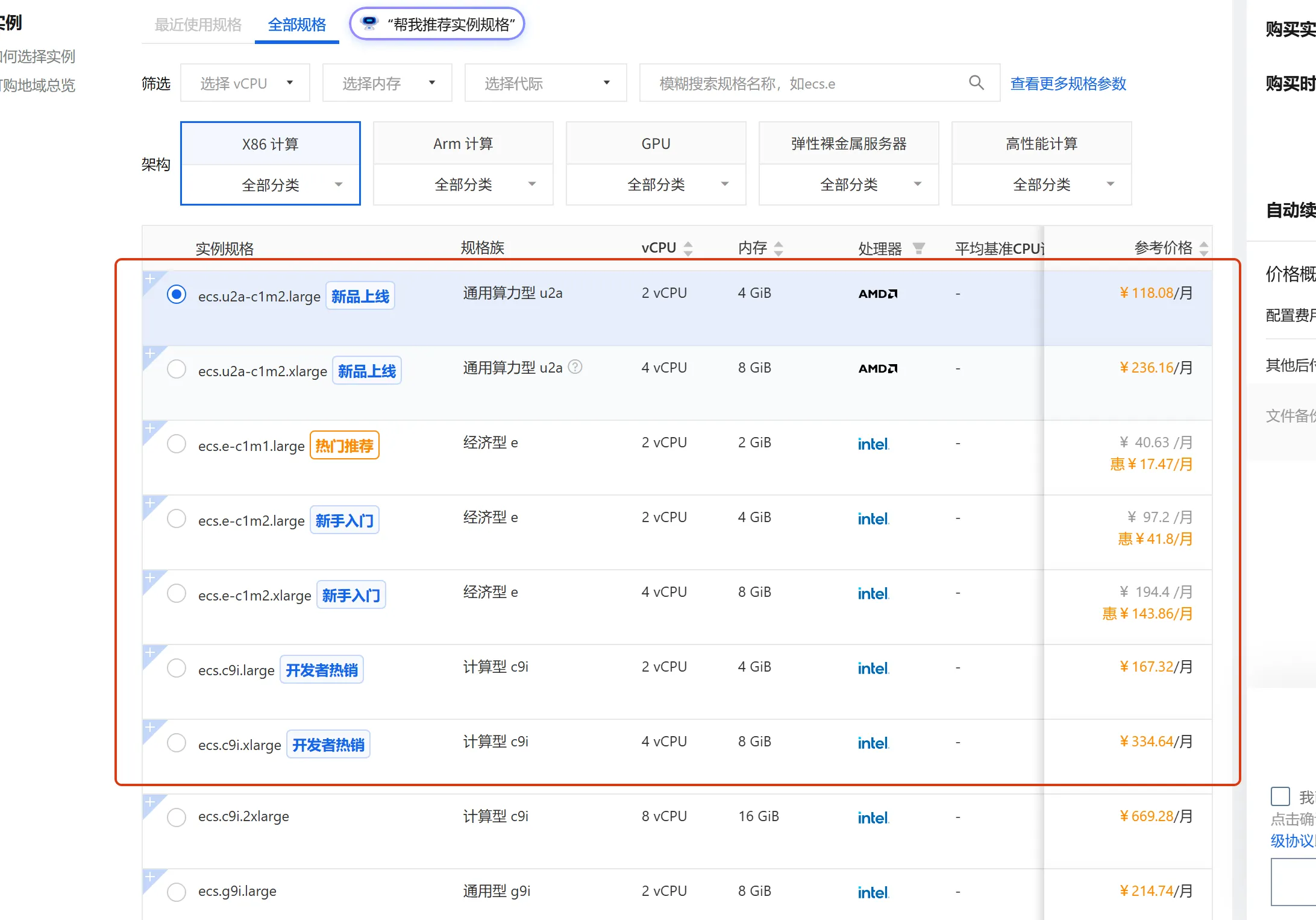
Task: Switch to 最近使用规格 tab
Action: point(198,25)
